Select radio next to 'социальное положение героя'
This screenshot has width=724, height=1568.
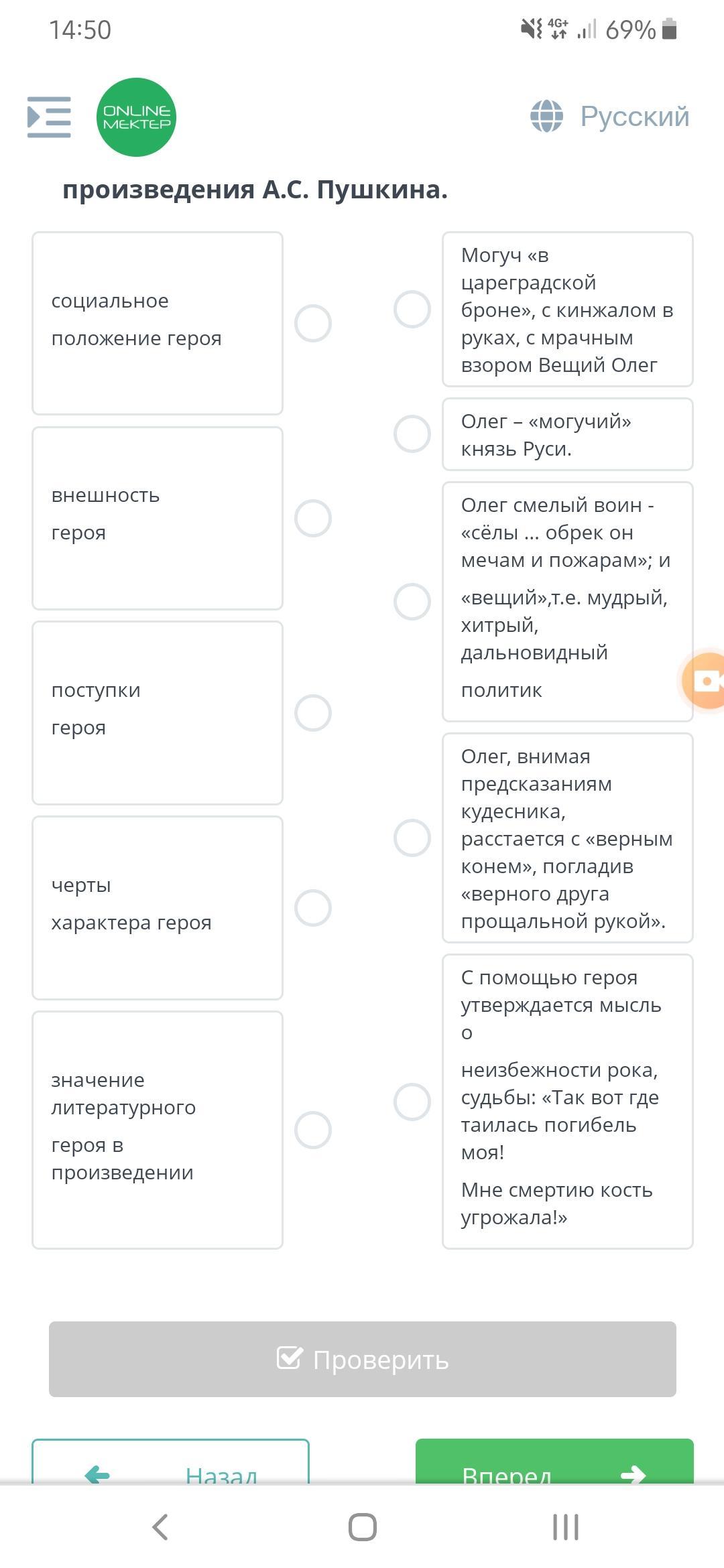click(x=313, y=324)
